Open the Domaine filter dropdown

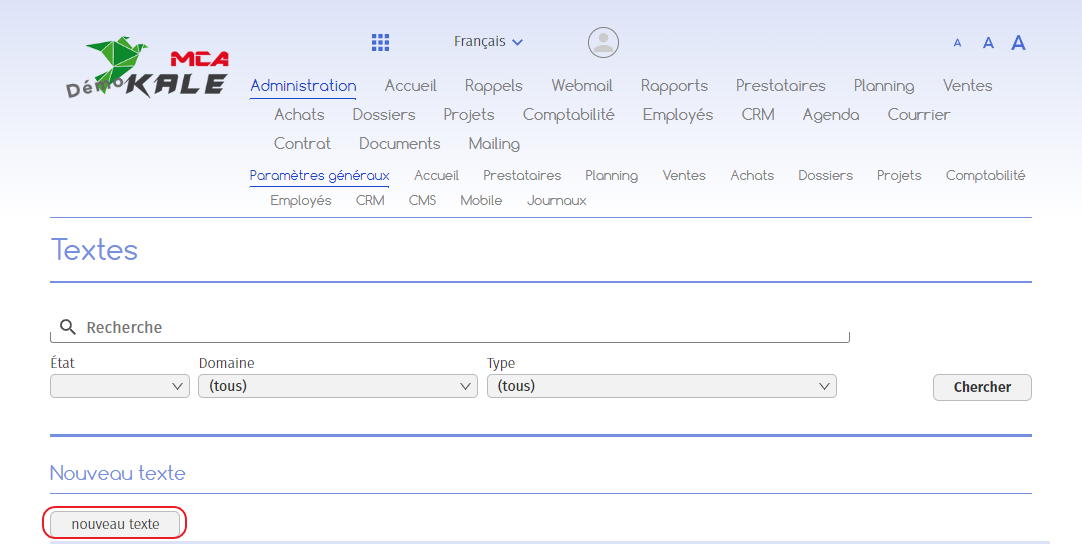338,386
